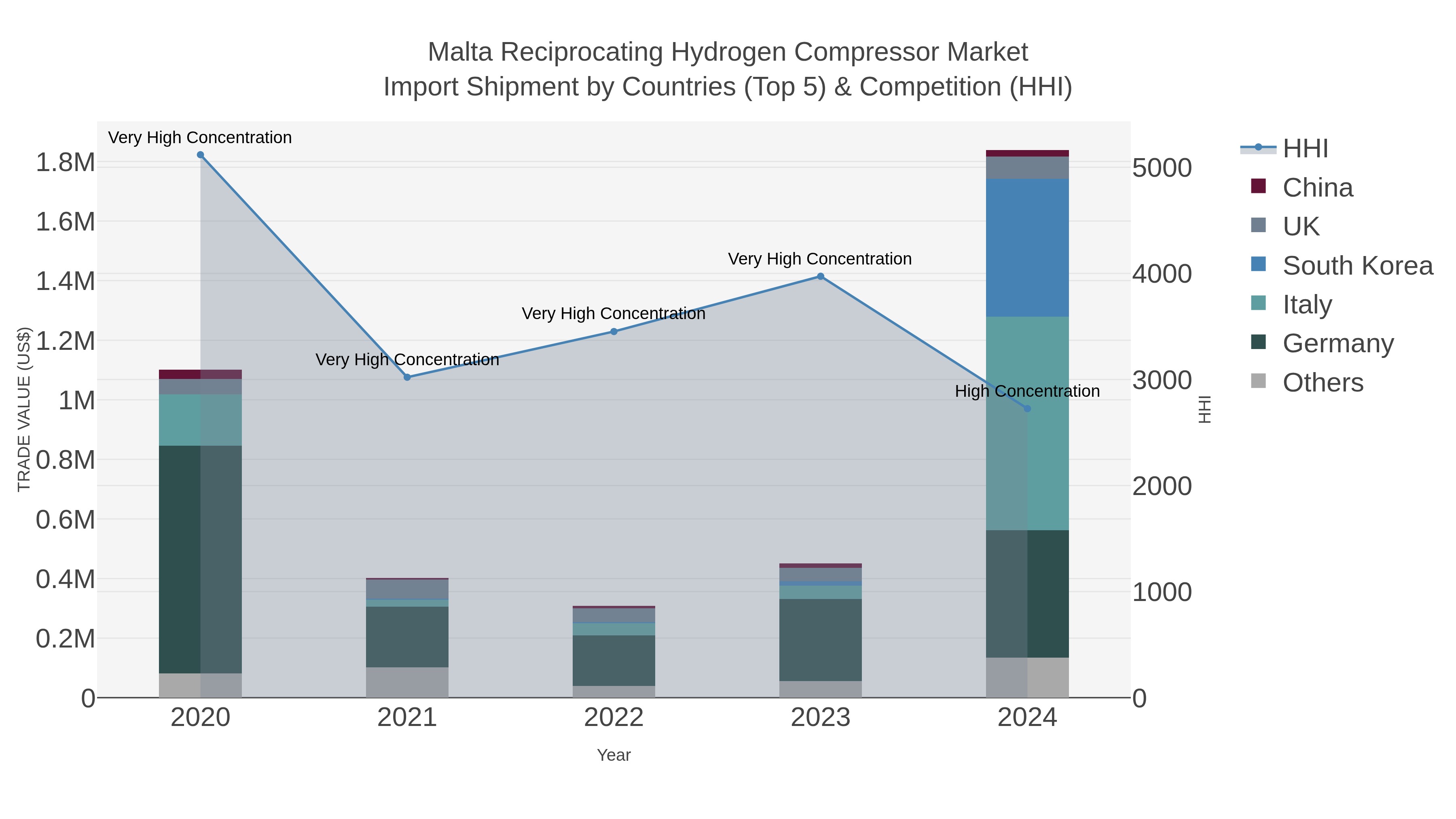The width and height of the screenshot is (1456, 819).
Task: Select the 2023 HHI data point
Action: tap(821, 276)
